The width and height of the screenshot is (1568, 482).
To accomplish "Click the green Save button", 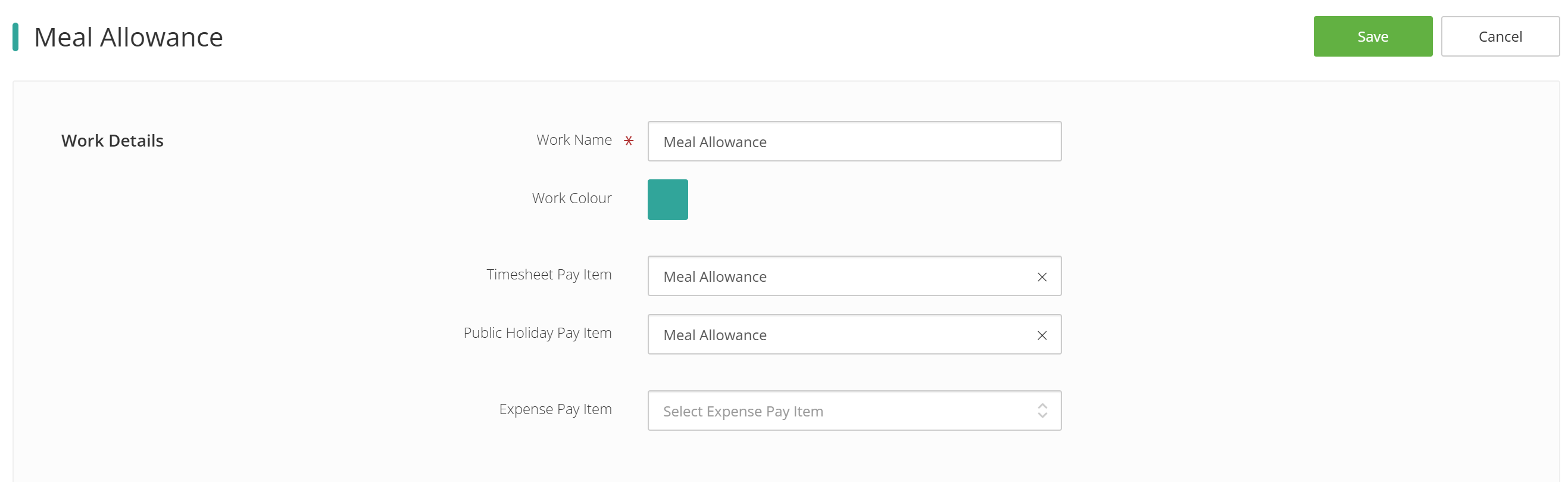I will coord(1373,36).
